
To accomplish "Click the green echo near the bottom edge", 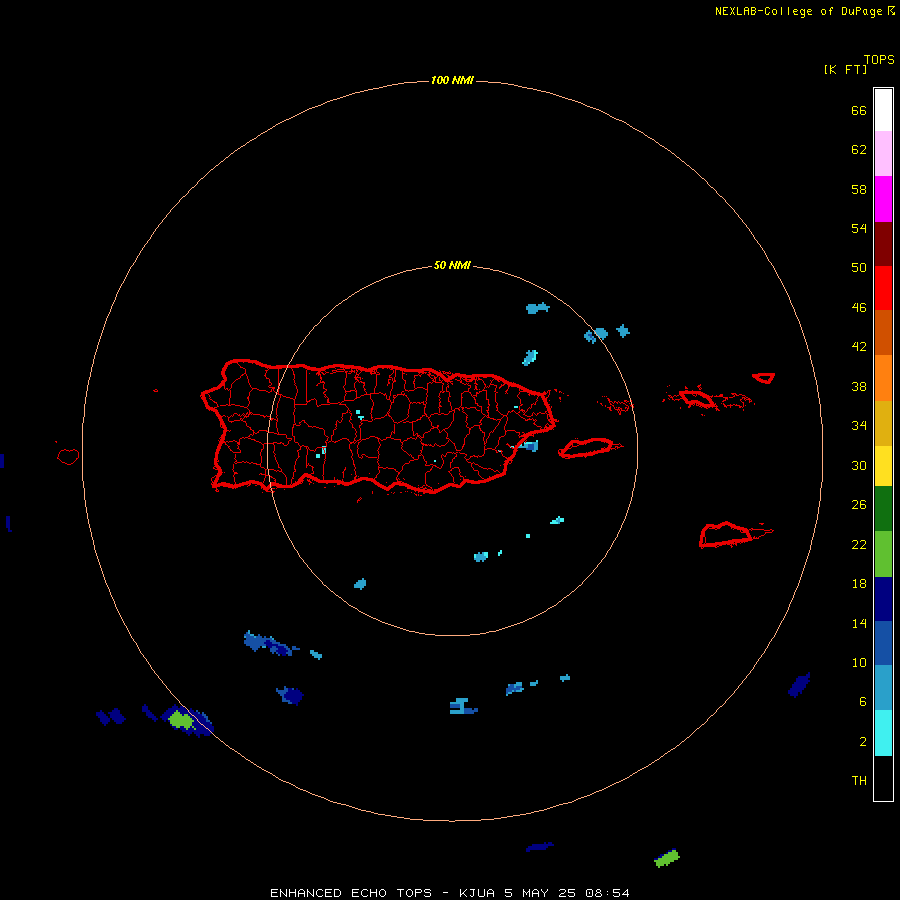I will coord(667,858).
